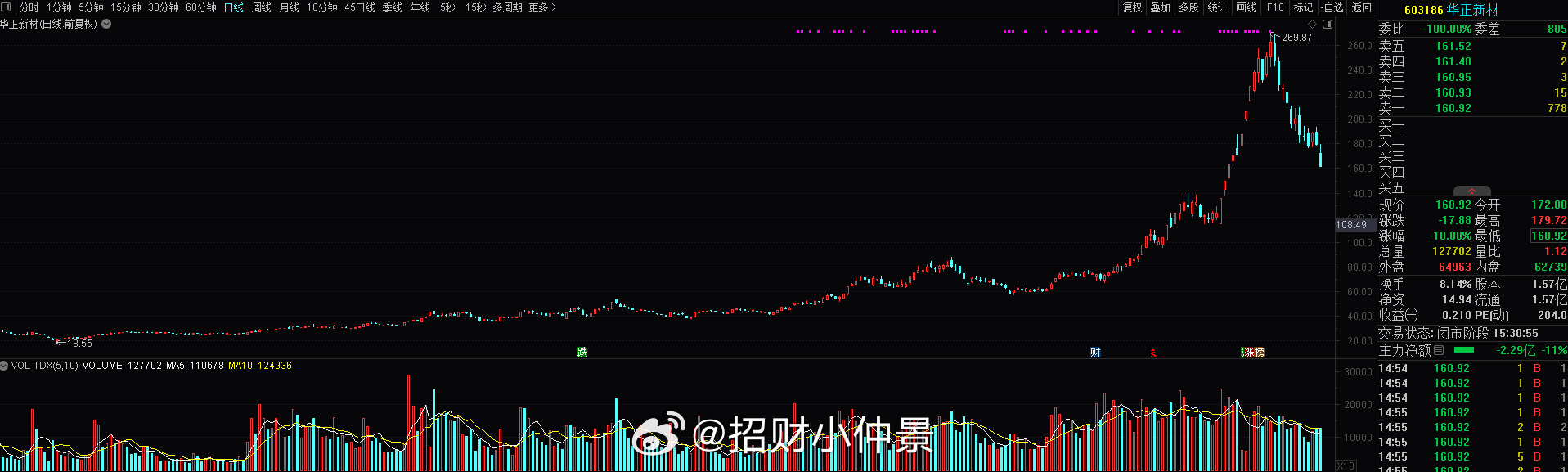The image size is (1568, 472).
Task: Open the F10 company info
Action: pyautogui.click(x=1276, y=7)
